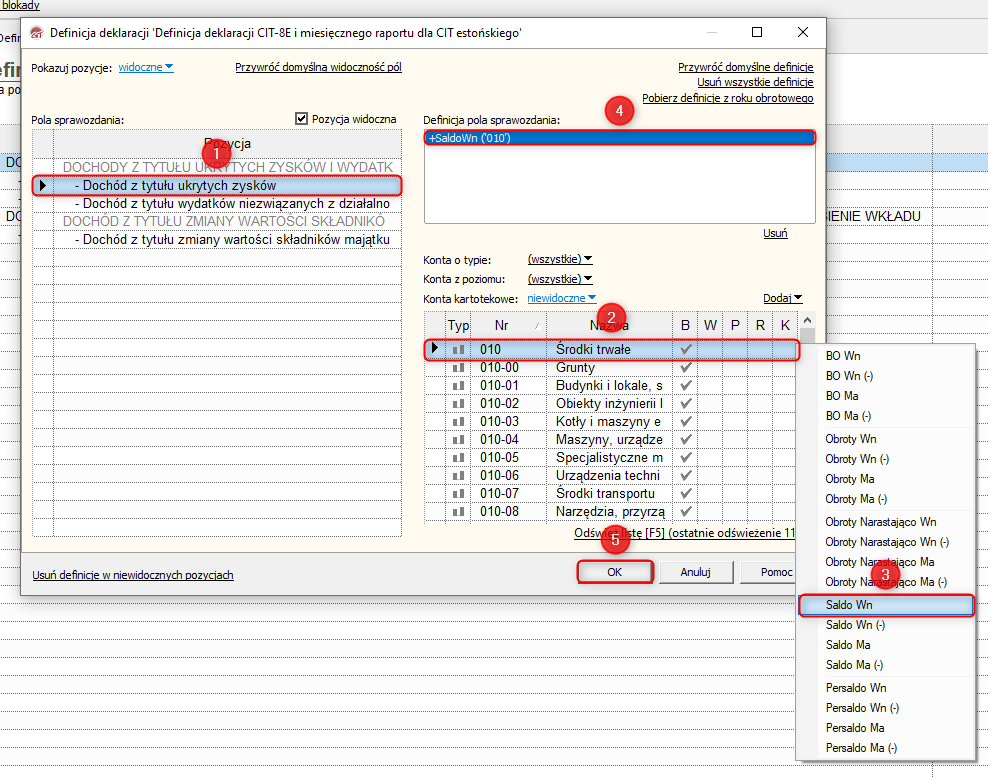Click the row indicator arrow beside account 010
This screenshot has width=988, height=777.
tap(434, 349)
